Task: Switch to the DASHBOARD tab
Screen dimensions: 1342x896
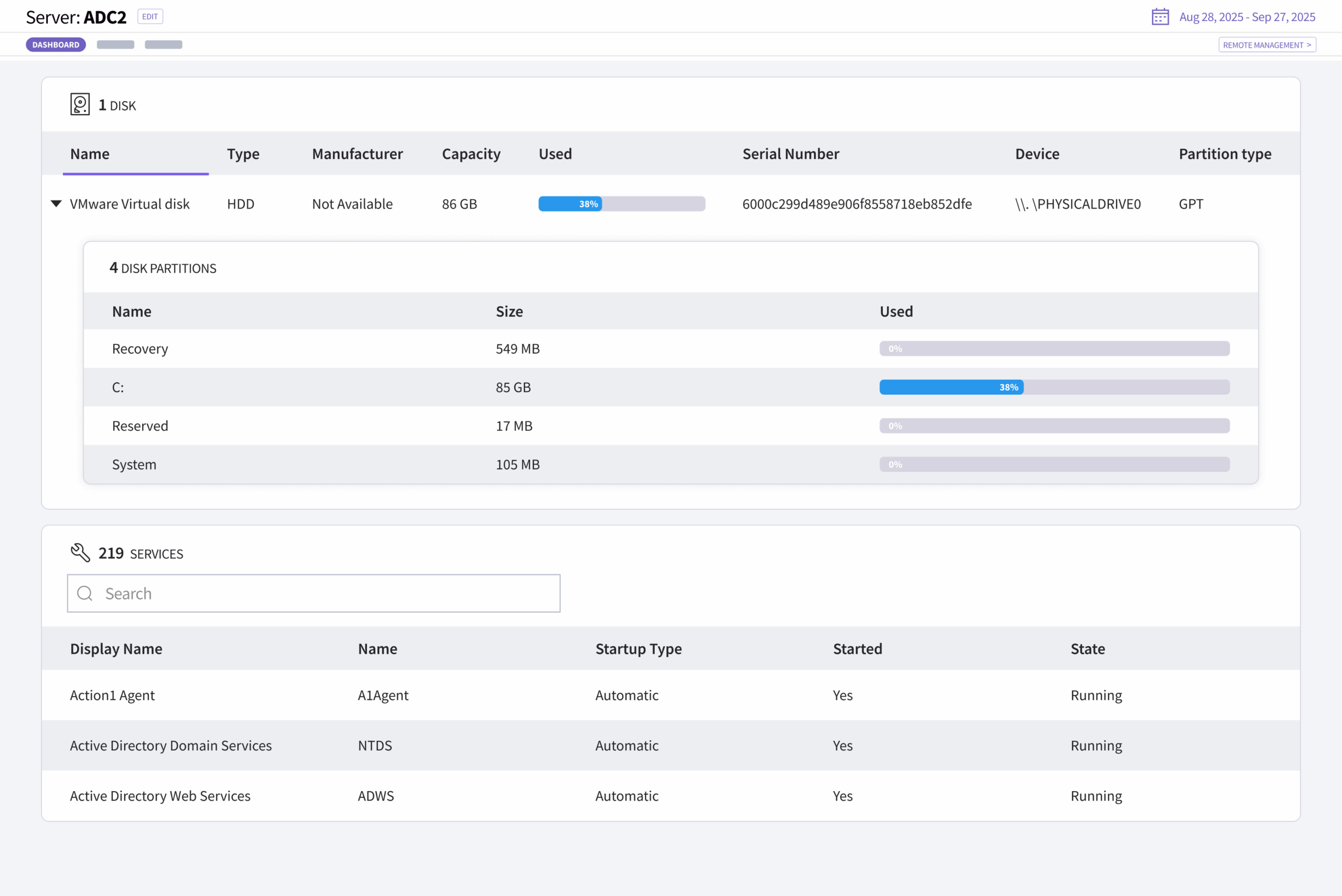Action: (x=56, y=44)
